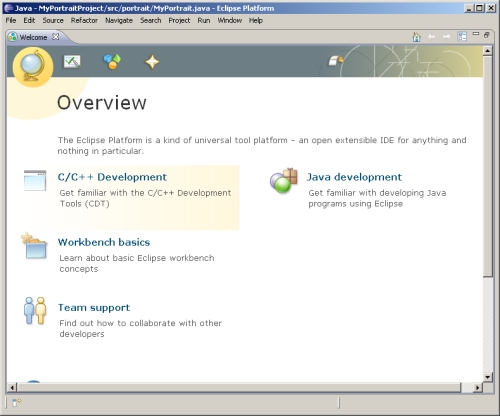Click the C/C++ Development window icon
This screenshot has height=416, width=500.
(35, 180)
